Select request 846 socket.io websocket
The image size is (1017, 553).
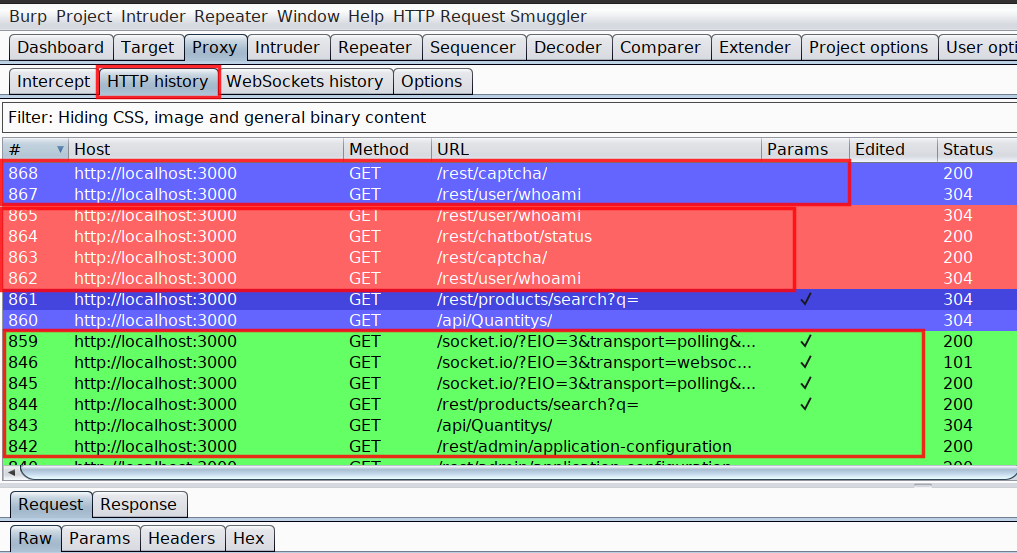point(509,362)
